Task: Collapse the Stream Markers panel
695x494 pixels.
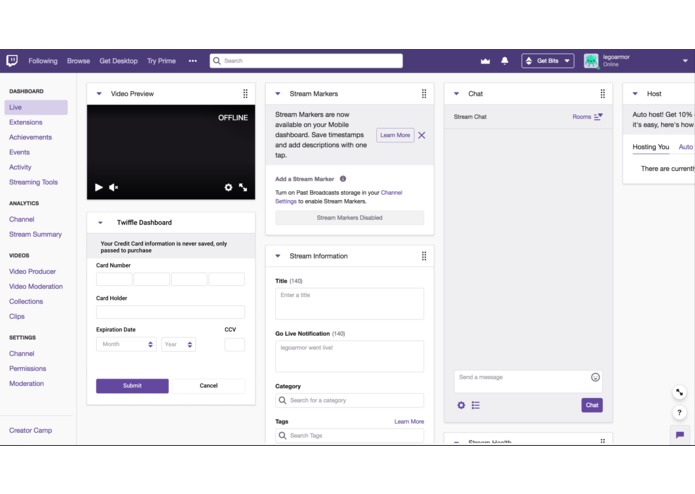Action: (x=278, y=93)
